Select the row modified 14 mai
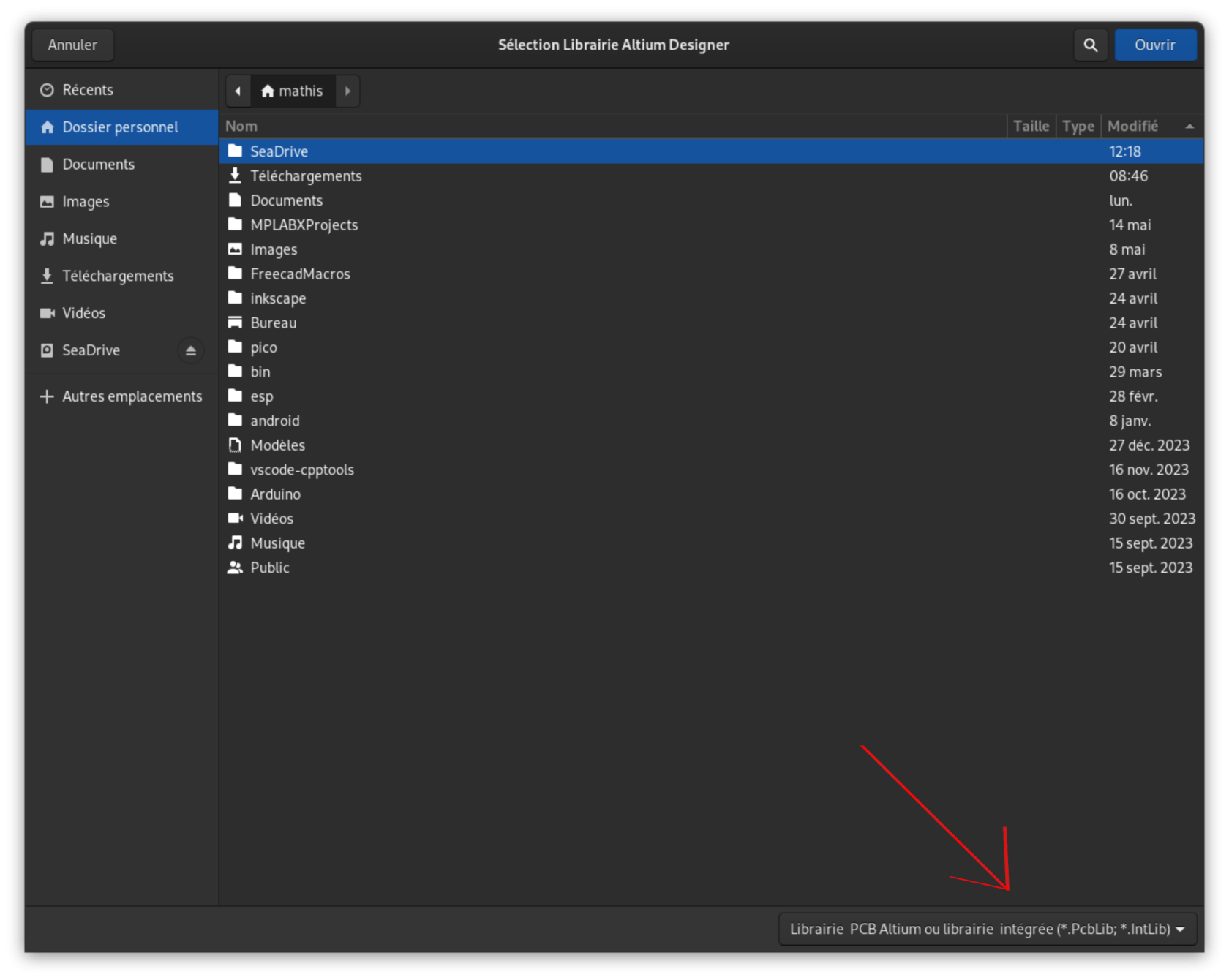The image size is (1229, 980). pos(711,225)
